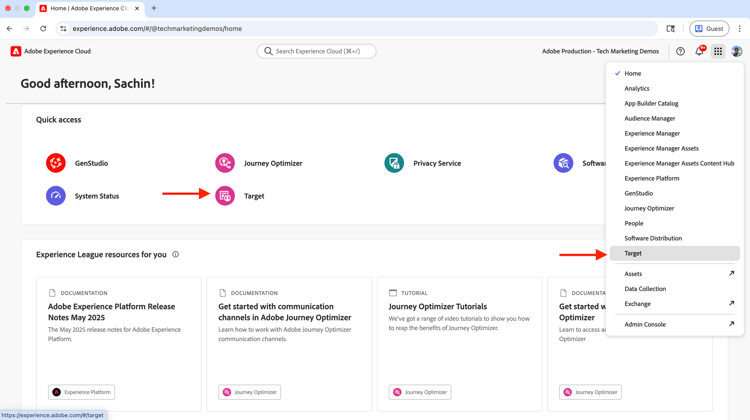Click Journey Optimizer tag on Tutorials card
The image size is (750, 420).
pyautogui.click(x=420, y=392)
